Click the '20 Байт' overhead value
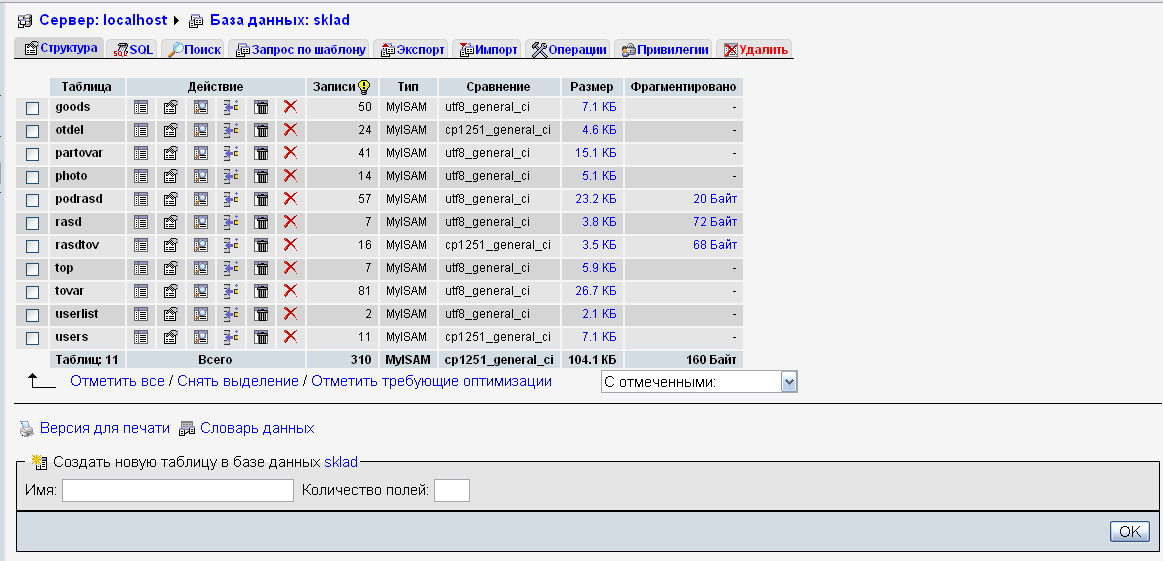1163x561 pixels. [715, 199]
